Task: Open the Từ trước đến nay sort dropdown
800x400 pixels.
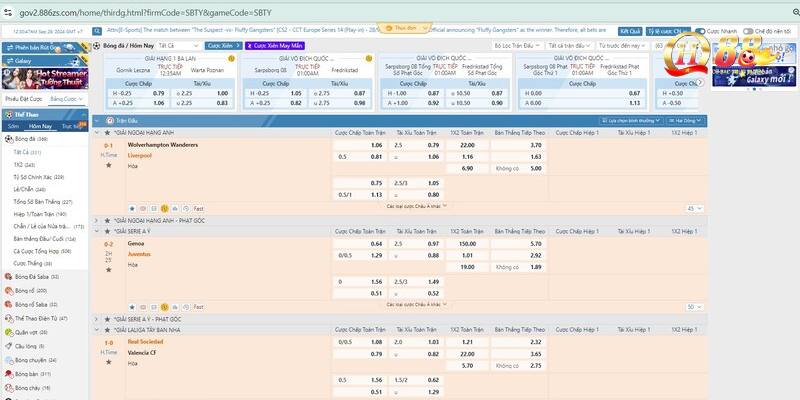Action: 622,46
